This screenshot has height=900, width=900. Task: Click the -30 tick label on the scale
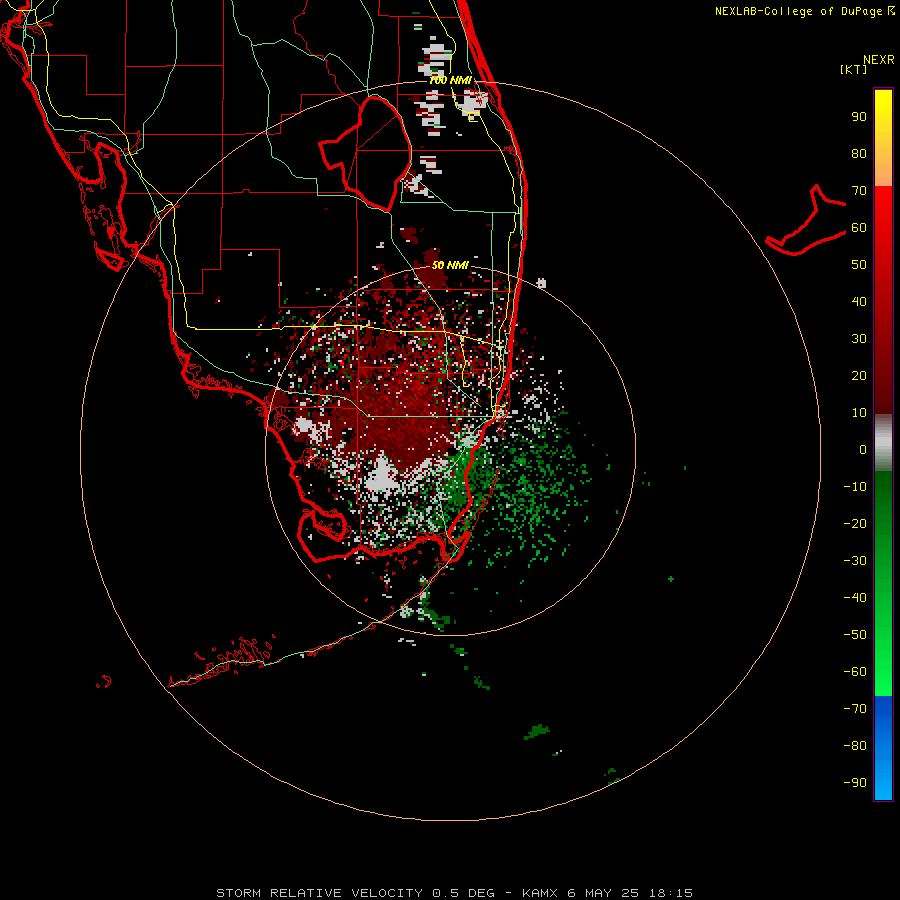pos(855,561)
